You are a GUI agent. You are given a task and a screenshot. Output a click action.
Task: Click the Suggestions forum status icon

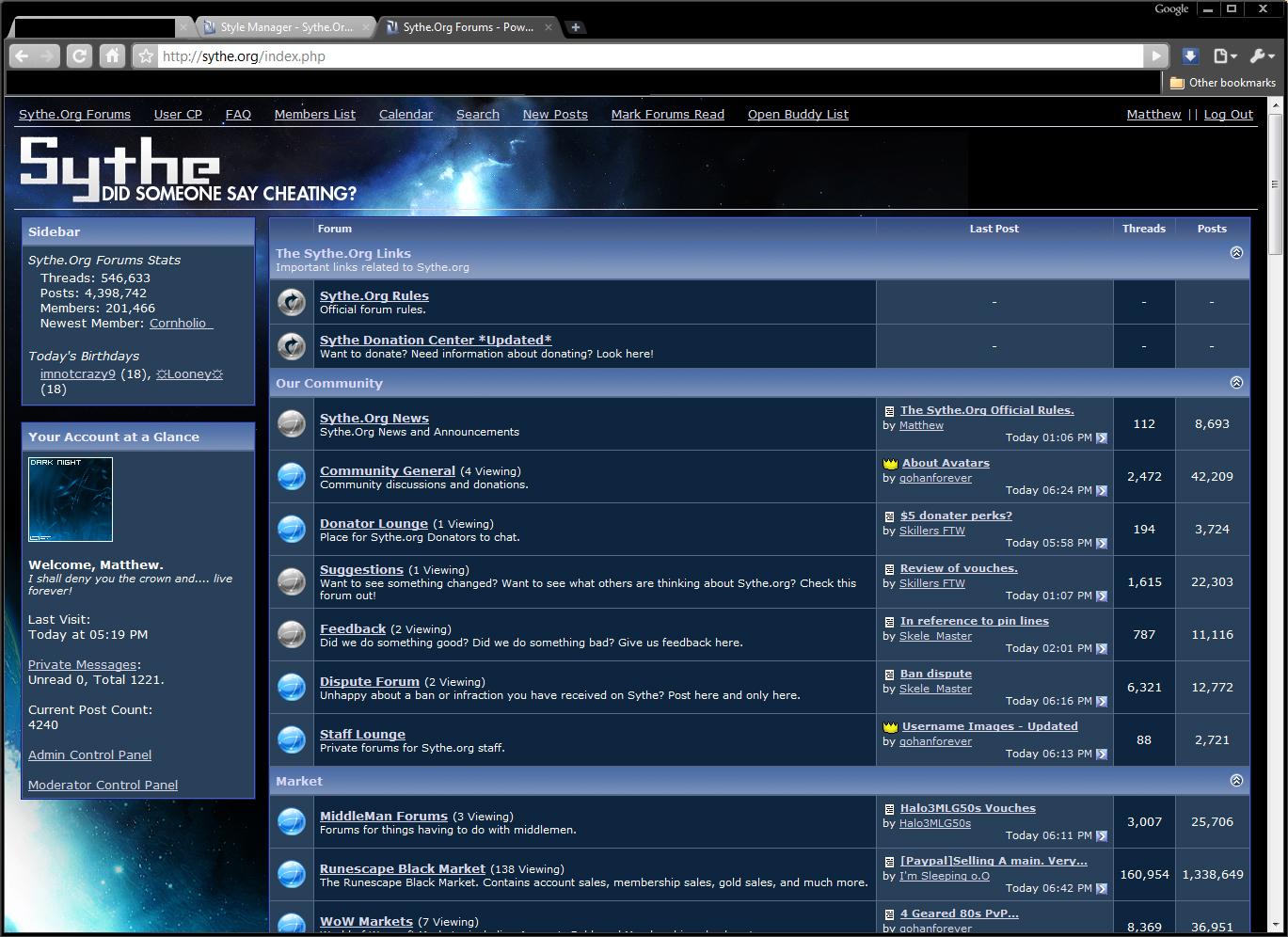(x=292, y=582)
